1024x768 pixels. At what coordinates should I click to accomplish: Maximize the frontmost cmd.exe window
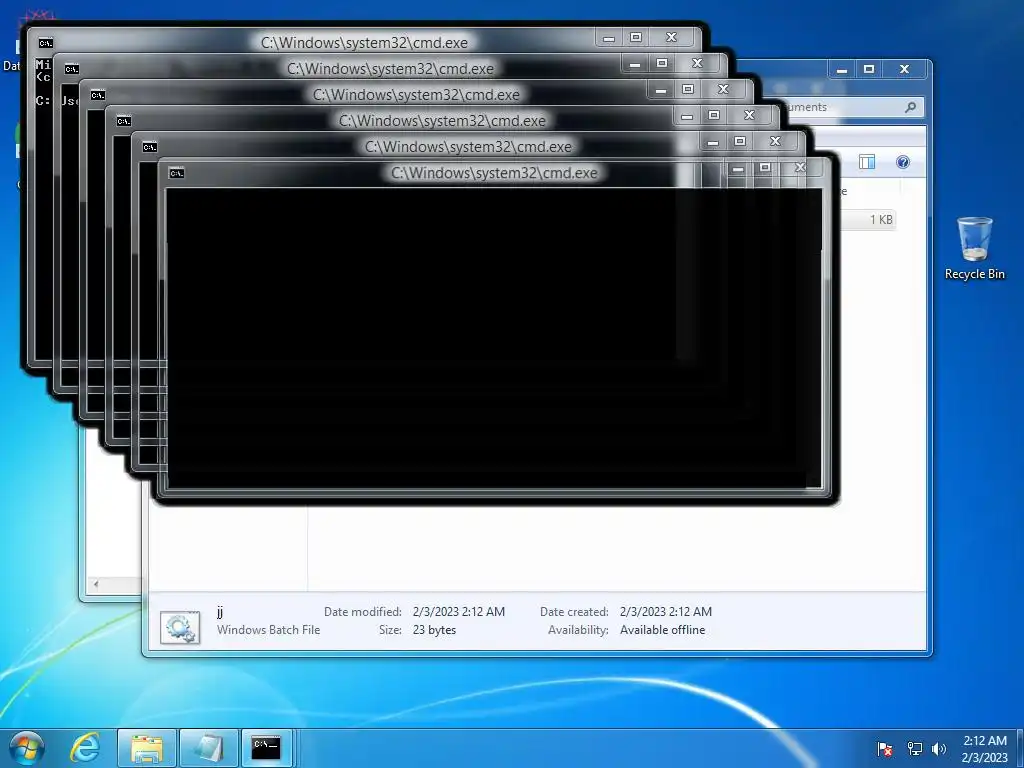(x=765, y=168)
